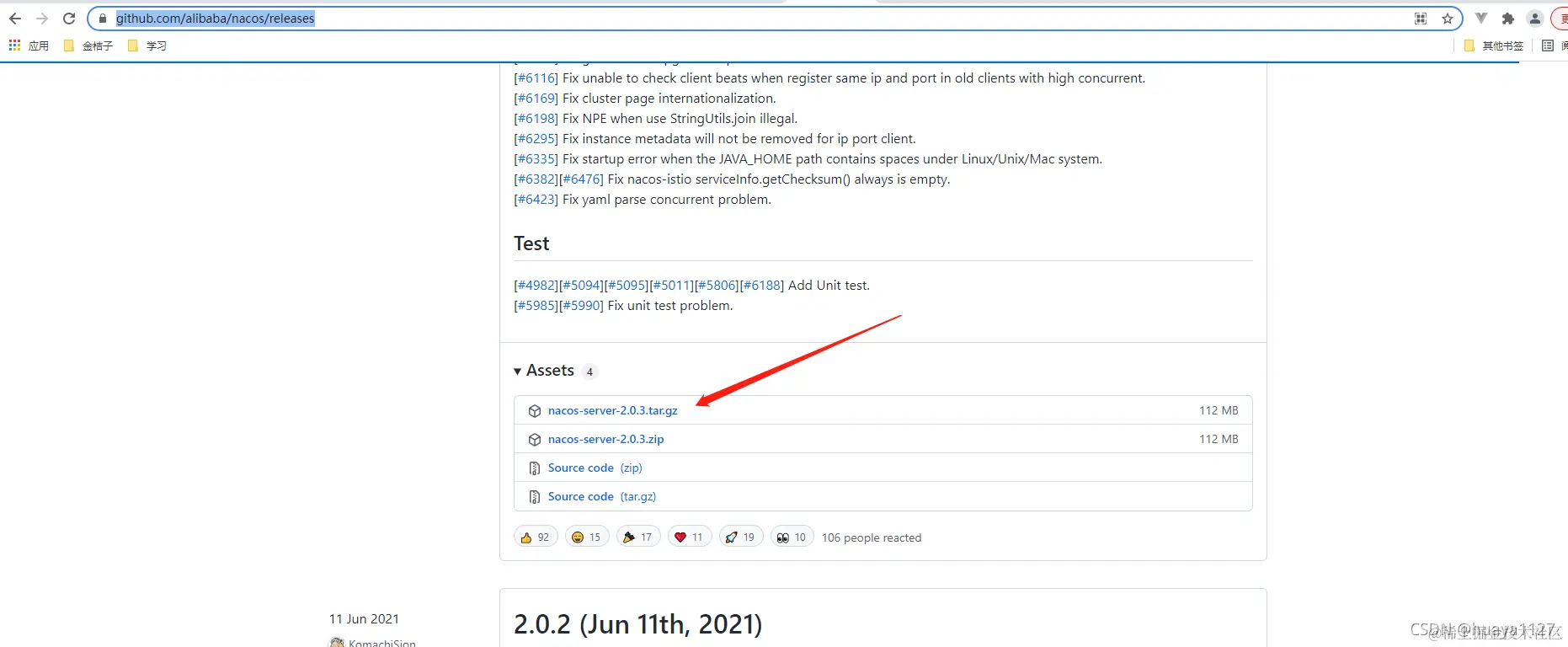Open the apps grid shortcut 应用
Viewport: 1568px width, 647px height.
pos(29,45)
